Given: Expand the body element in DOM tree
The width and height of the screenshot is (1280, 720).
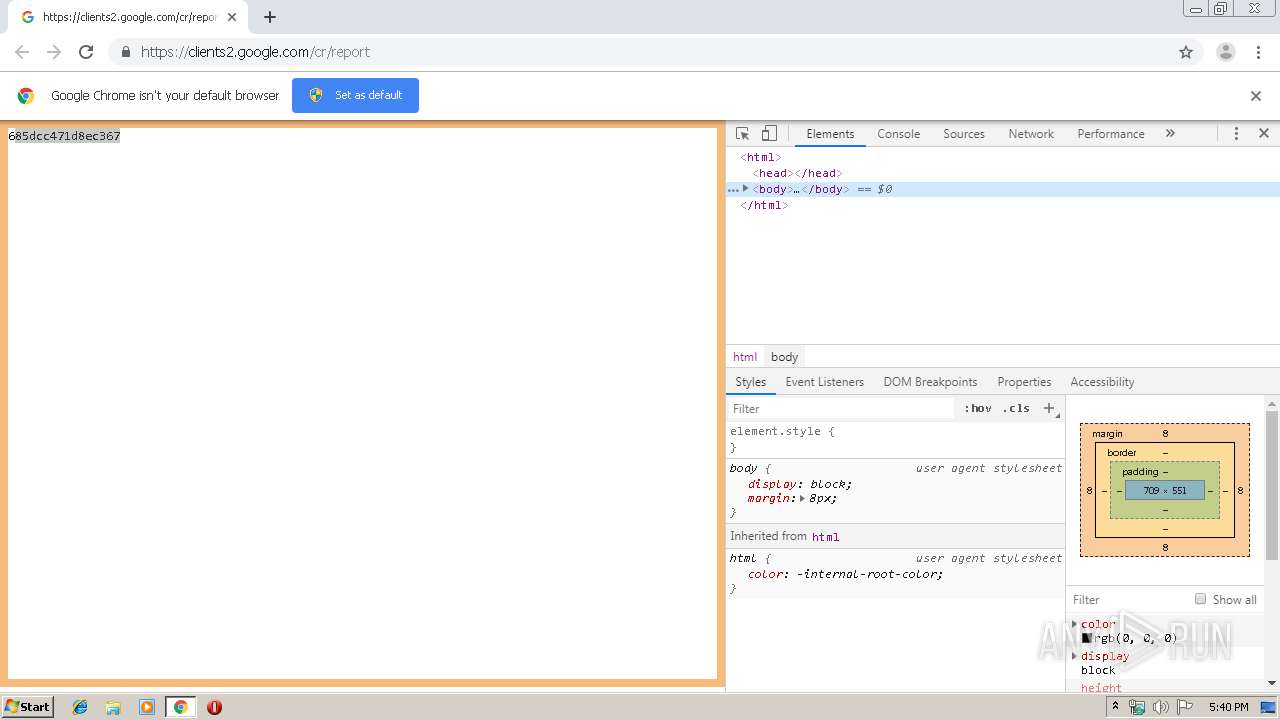Looking at the screenshot, I should [x=745, y=189].
